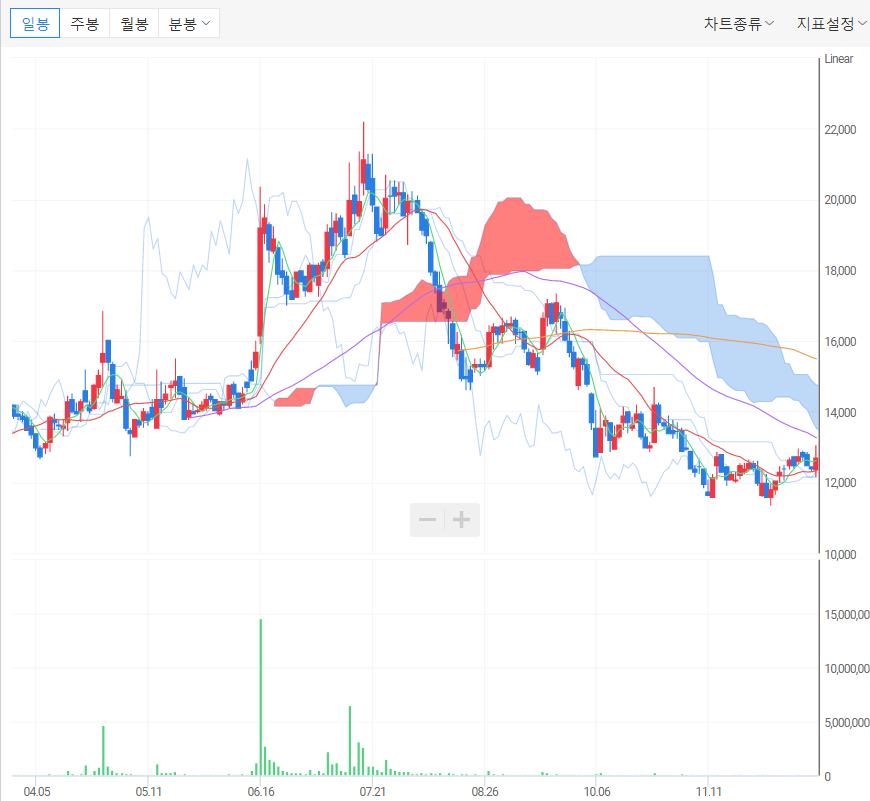Switch to the 월봉 monthly chart tab
The width and height of the screenshot is (870, 801).
pos(134,23)
